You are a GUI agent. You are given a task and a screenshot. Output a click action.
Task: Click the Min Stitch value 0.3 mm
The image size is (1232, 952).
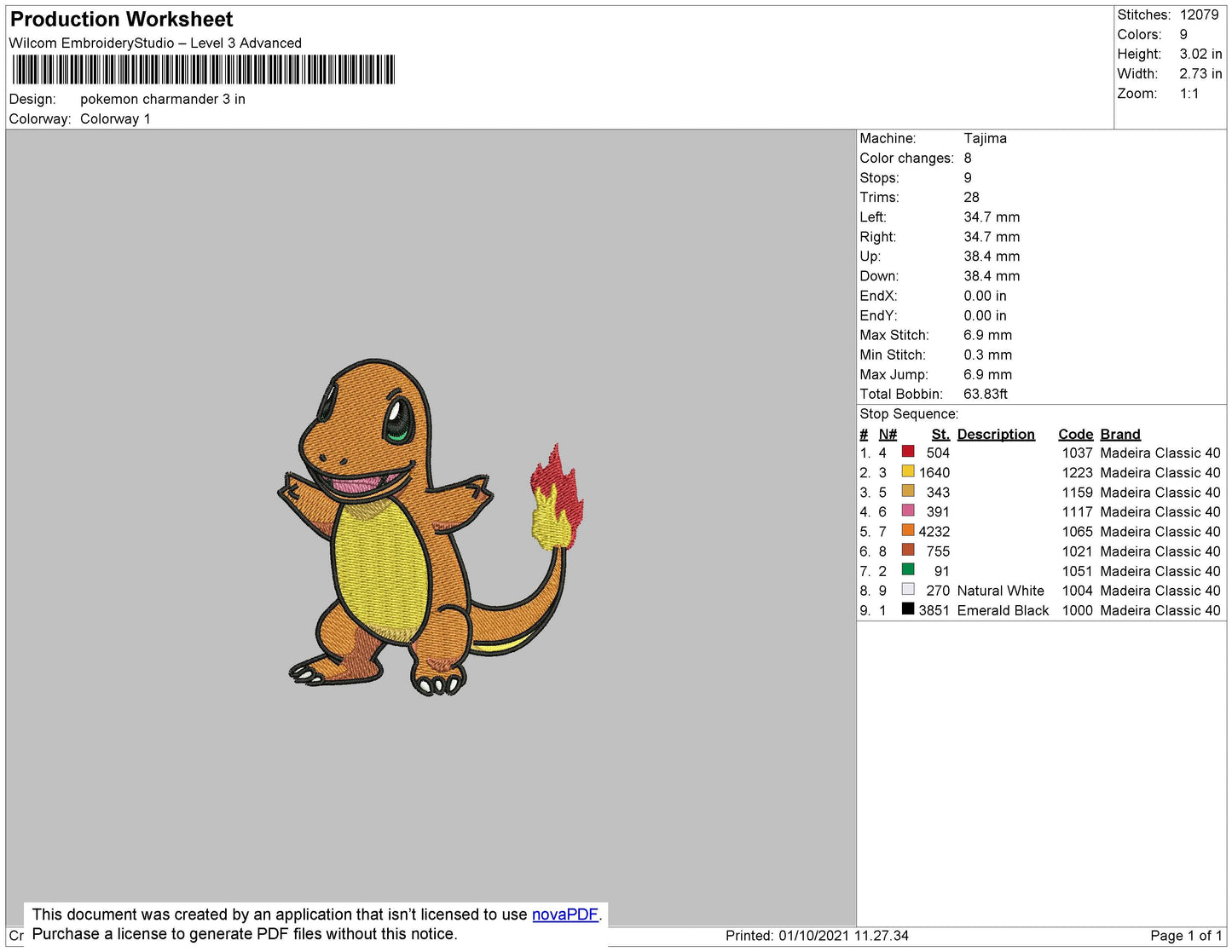click(987, 355)
